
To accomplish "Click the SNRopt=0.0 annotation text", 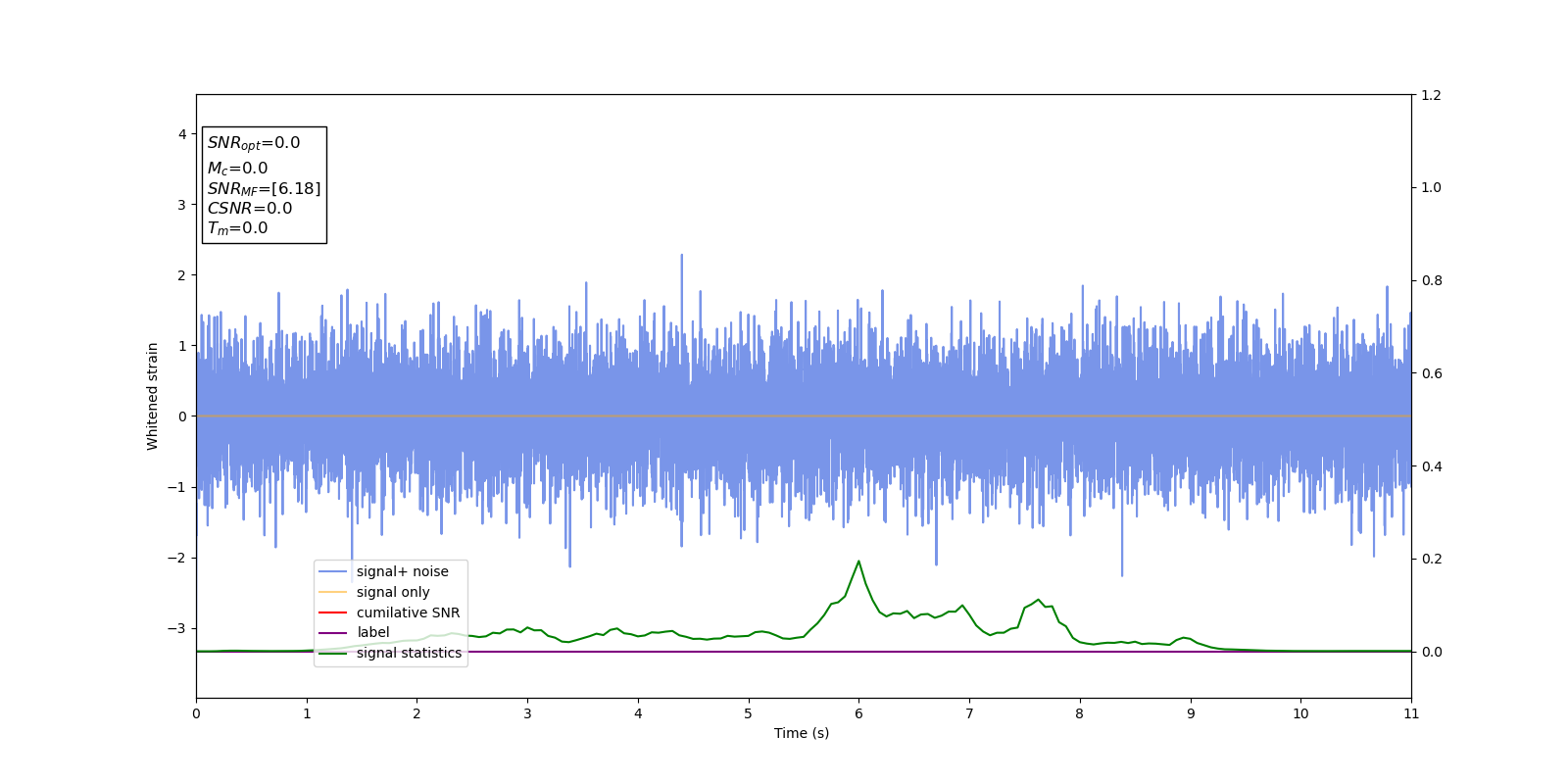I will (254, 143).
